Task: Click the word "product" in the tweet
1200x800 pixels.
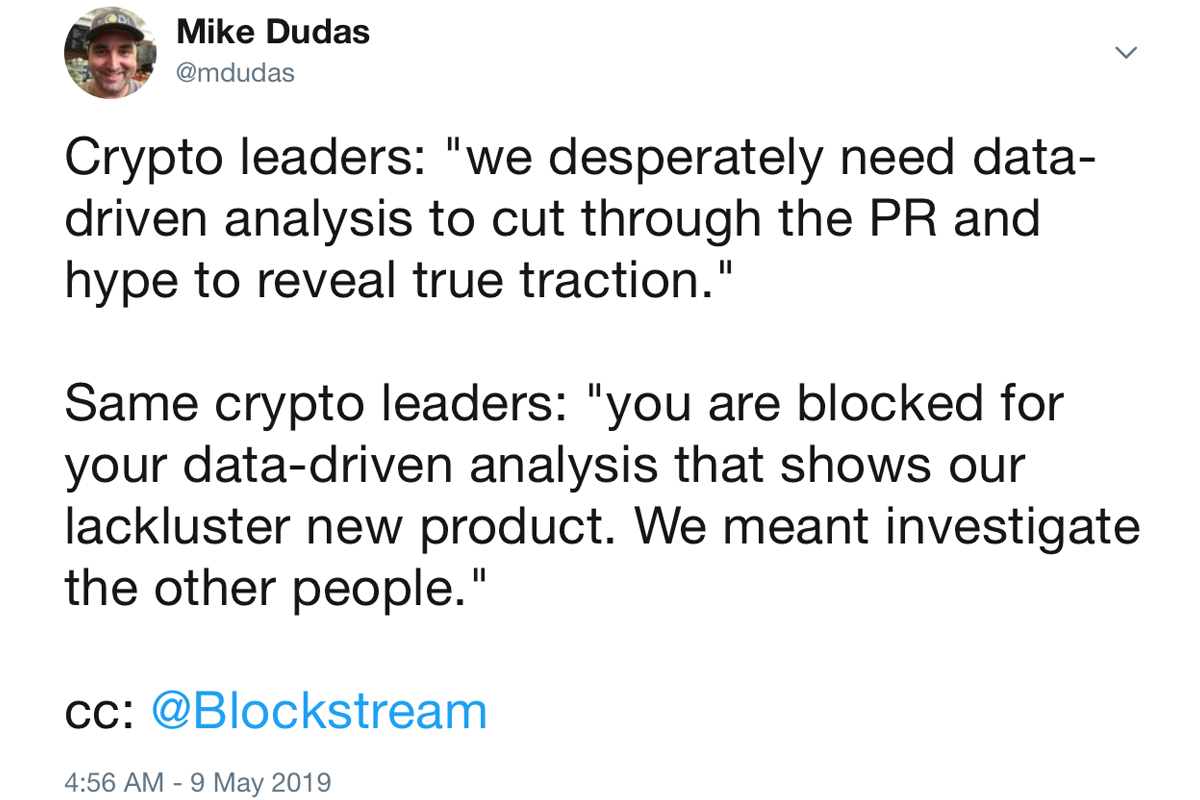Action: [x=506, y=529]
